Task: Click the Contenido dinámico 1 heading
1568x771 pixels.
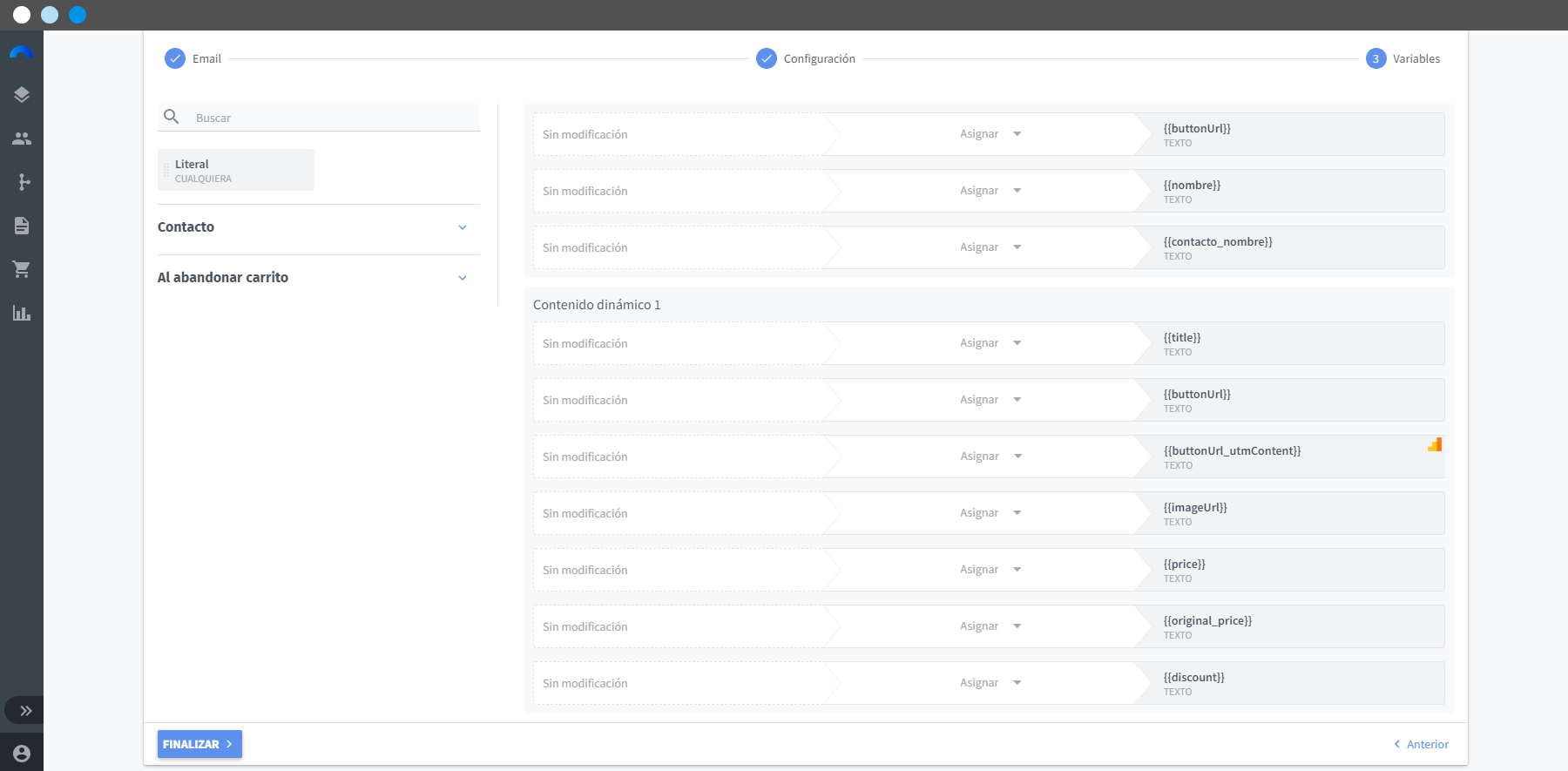Action: click(x=597, y=305)
